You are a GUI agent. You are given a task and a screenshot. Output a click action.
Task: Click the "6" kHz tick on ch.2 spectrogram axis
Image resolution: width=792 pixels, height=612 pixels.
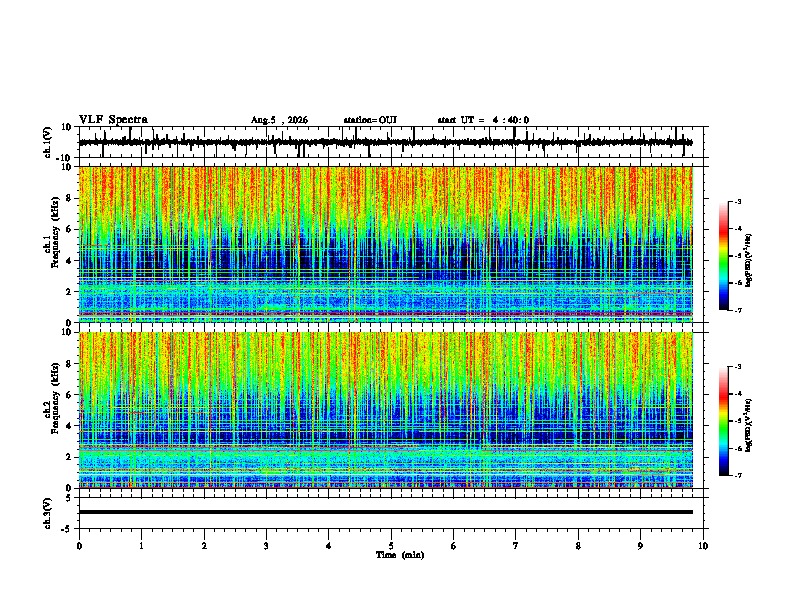point(70,395)
